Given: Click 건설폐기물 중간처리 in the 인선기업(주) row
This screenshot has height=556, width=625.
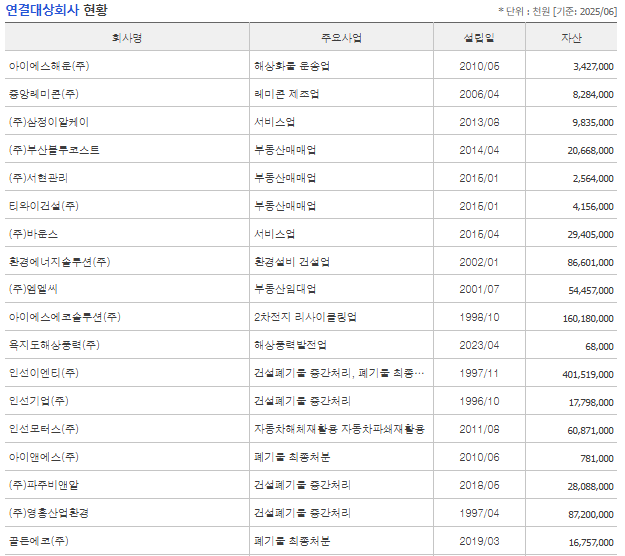Looking at the screenshot, I should click(x=302, y=401).
